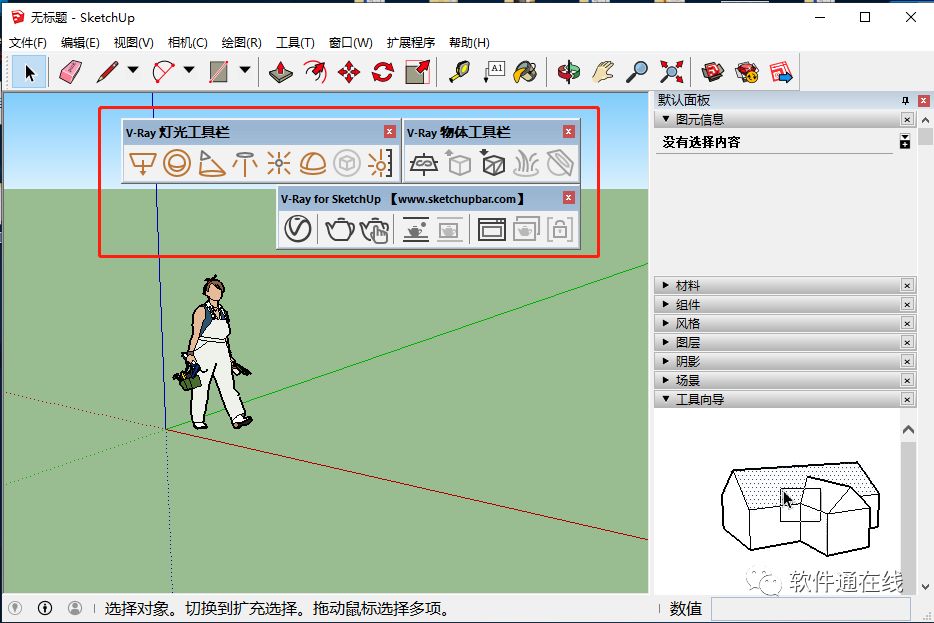The image size is (934, 623).
Task: Pick the Line pencil tool
Action: tap(107, 72)
